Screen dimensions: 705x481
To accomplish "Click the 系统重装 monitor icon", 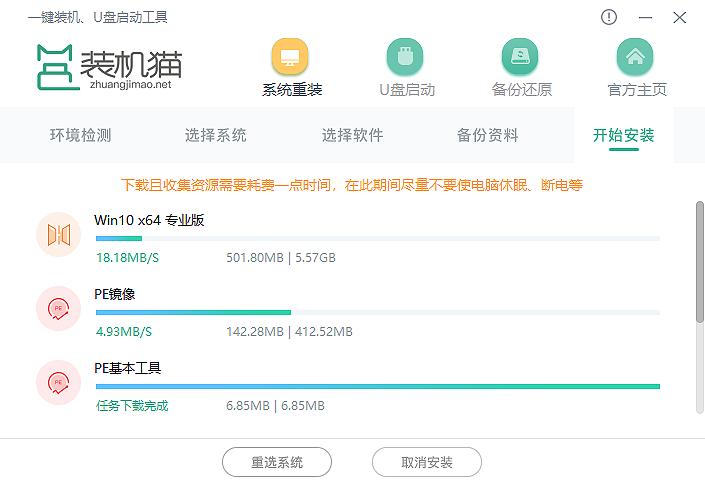I will pos(290,56).
